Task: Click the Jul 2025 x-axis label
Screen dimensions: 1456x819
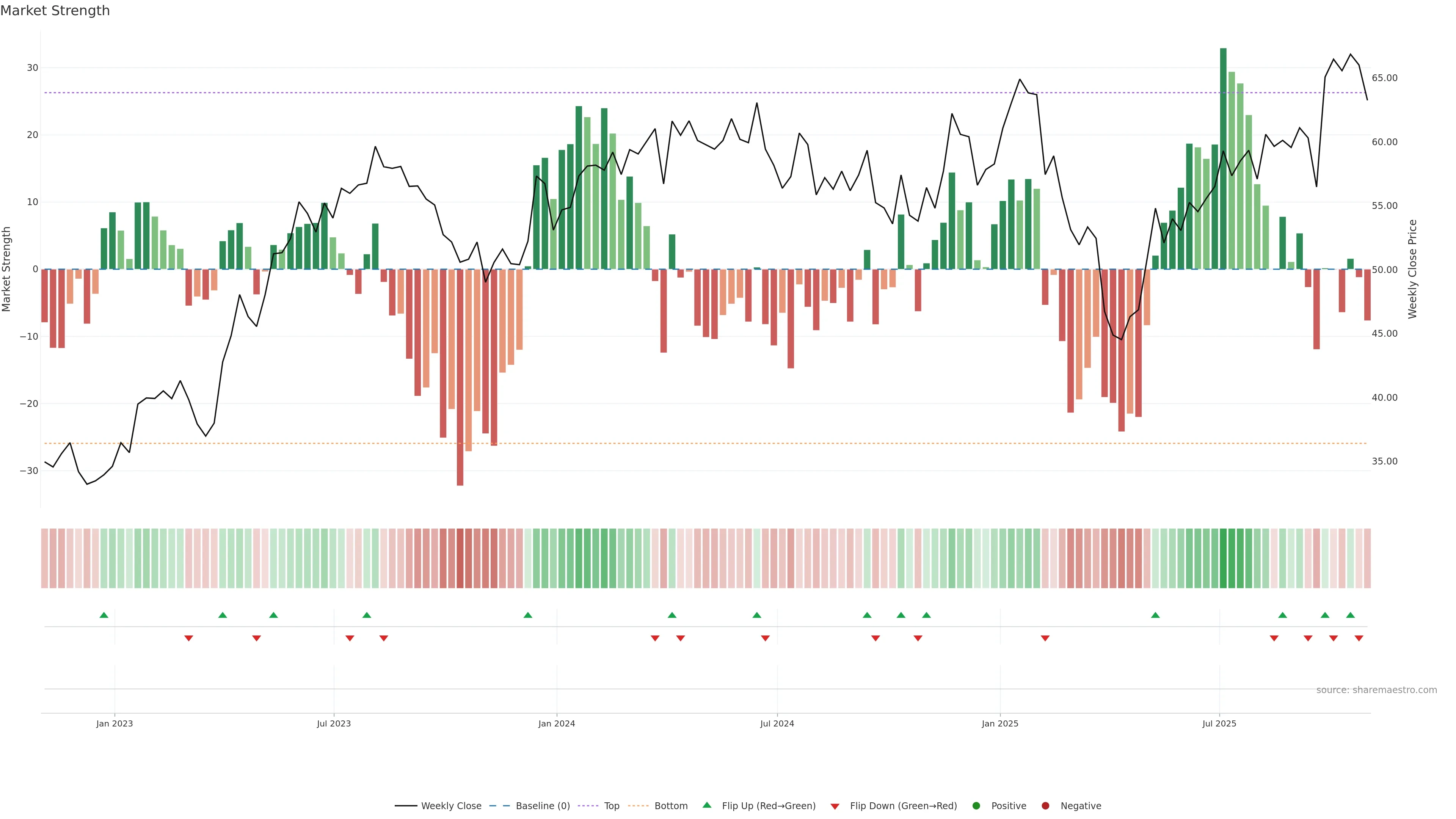Action: click(1219, 723)
